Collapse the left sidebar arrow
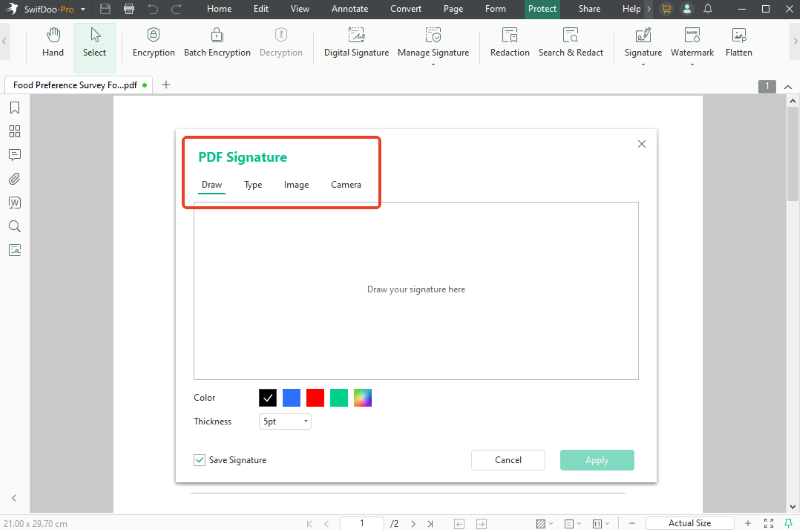Image resolution: width=800 pixels, height=530 pixels. [x=14, y=498]
